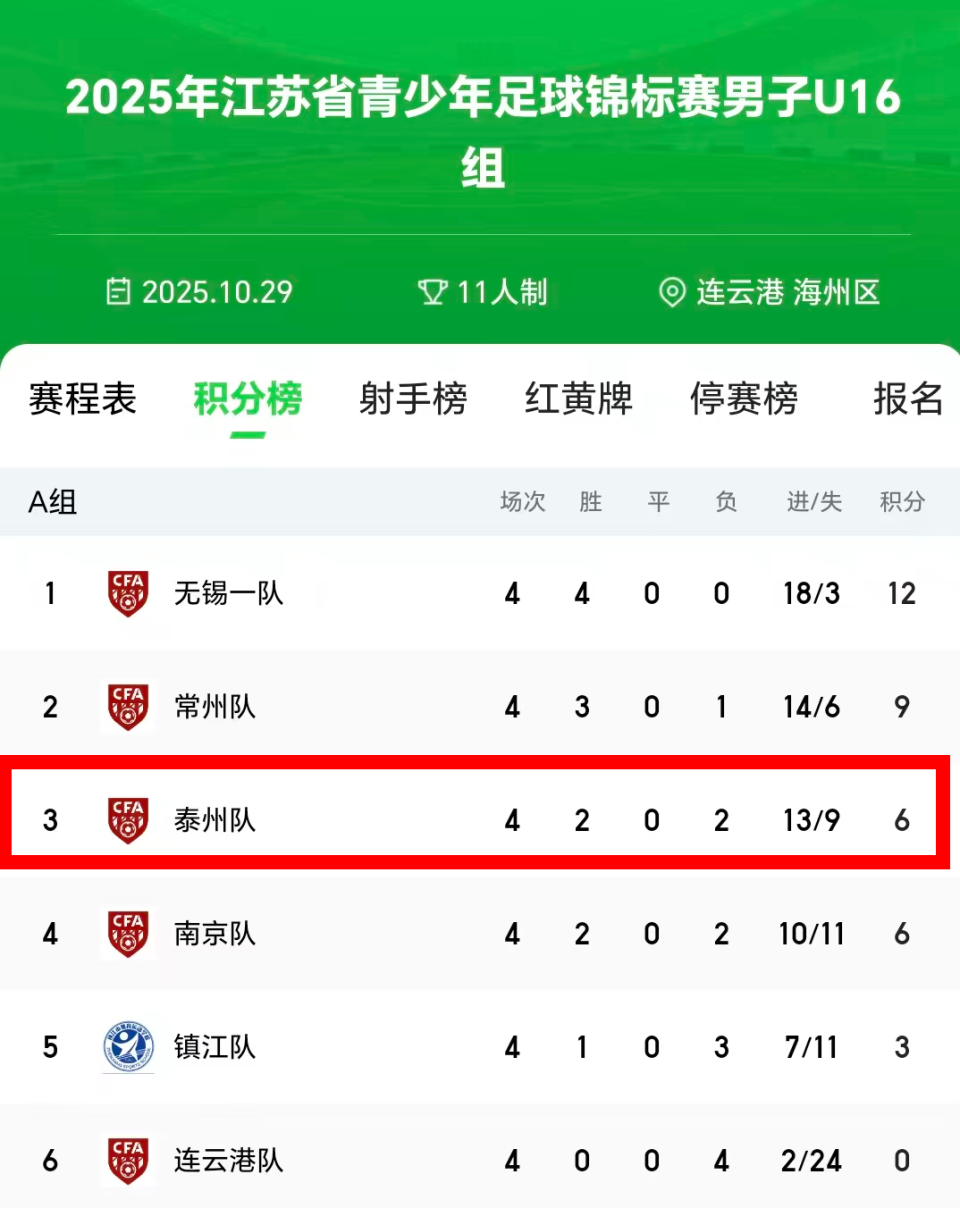960x1208 pixels.
Task: Click the 南京队 team logo
Action: click(x=128, y=934)
